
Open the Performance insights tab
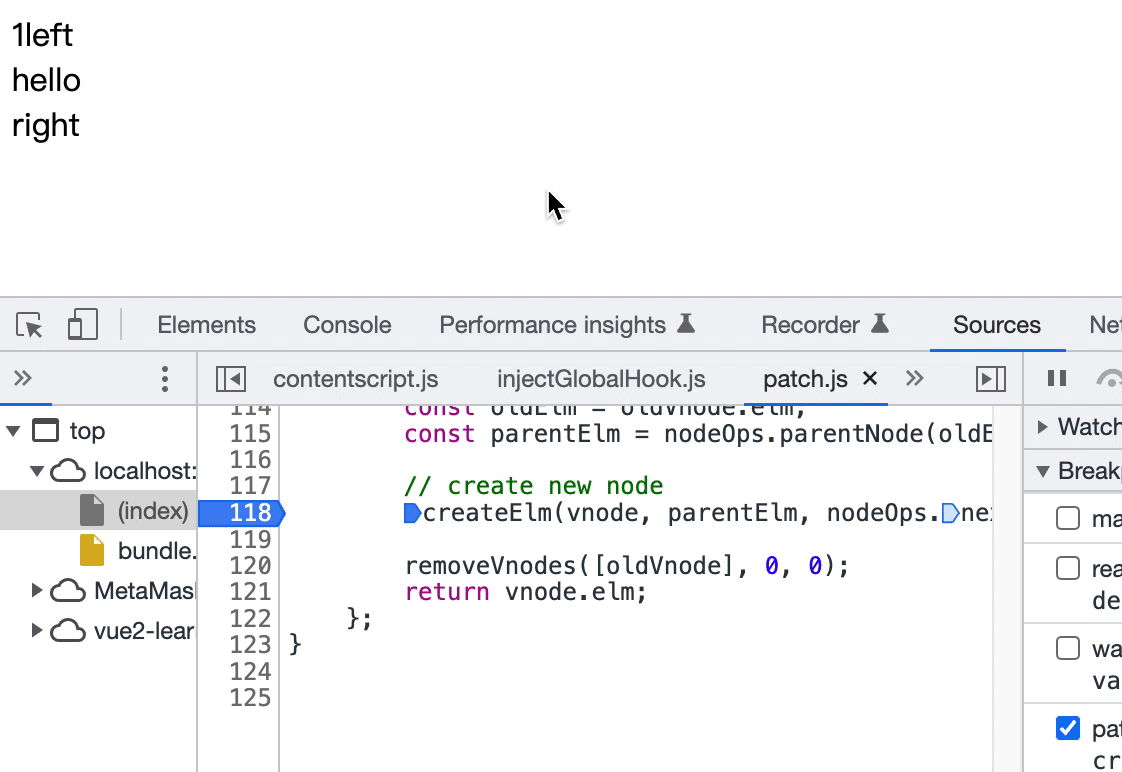coord(567,325)
